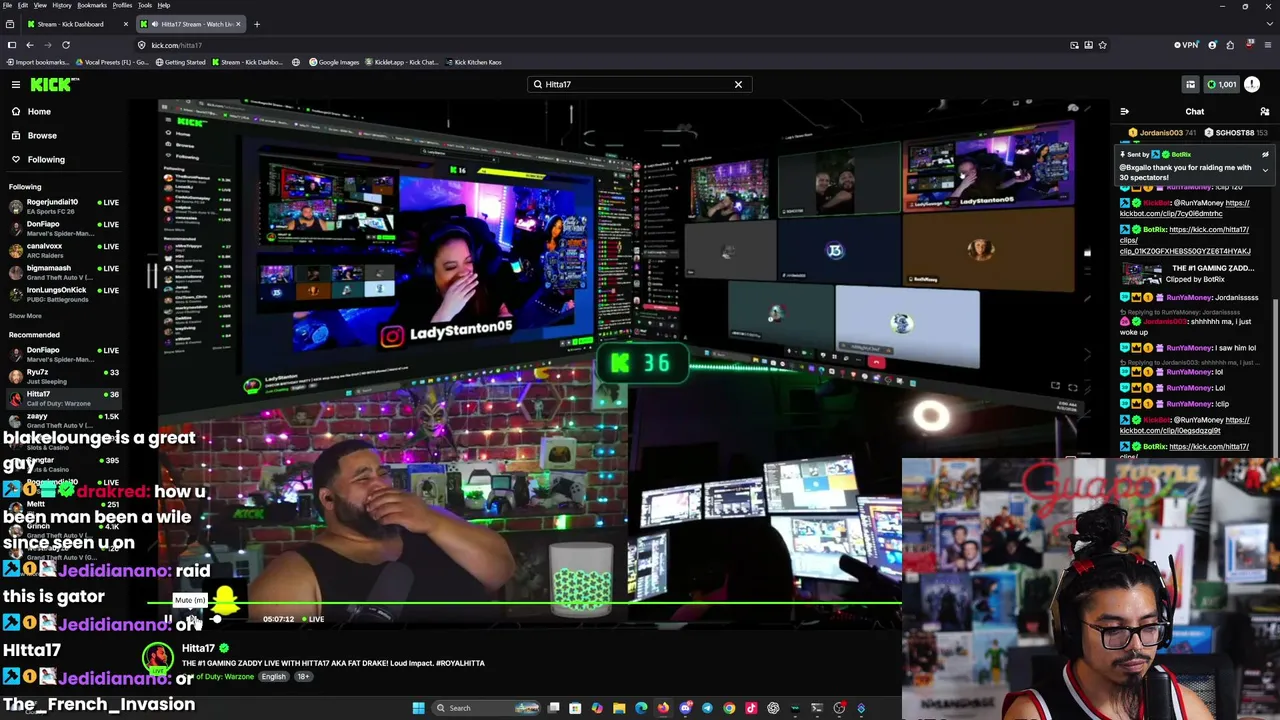Open Vocal Presets bookmark
This screenshot has height=720, width=1280.
[112, 62]
